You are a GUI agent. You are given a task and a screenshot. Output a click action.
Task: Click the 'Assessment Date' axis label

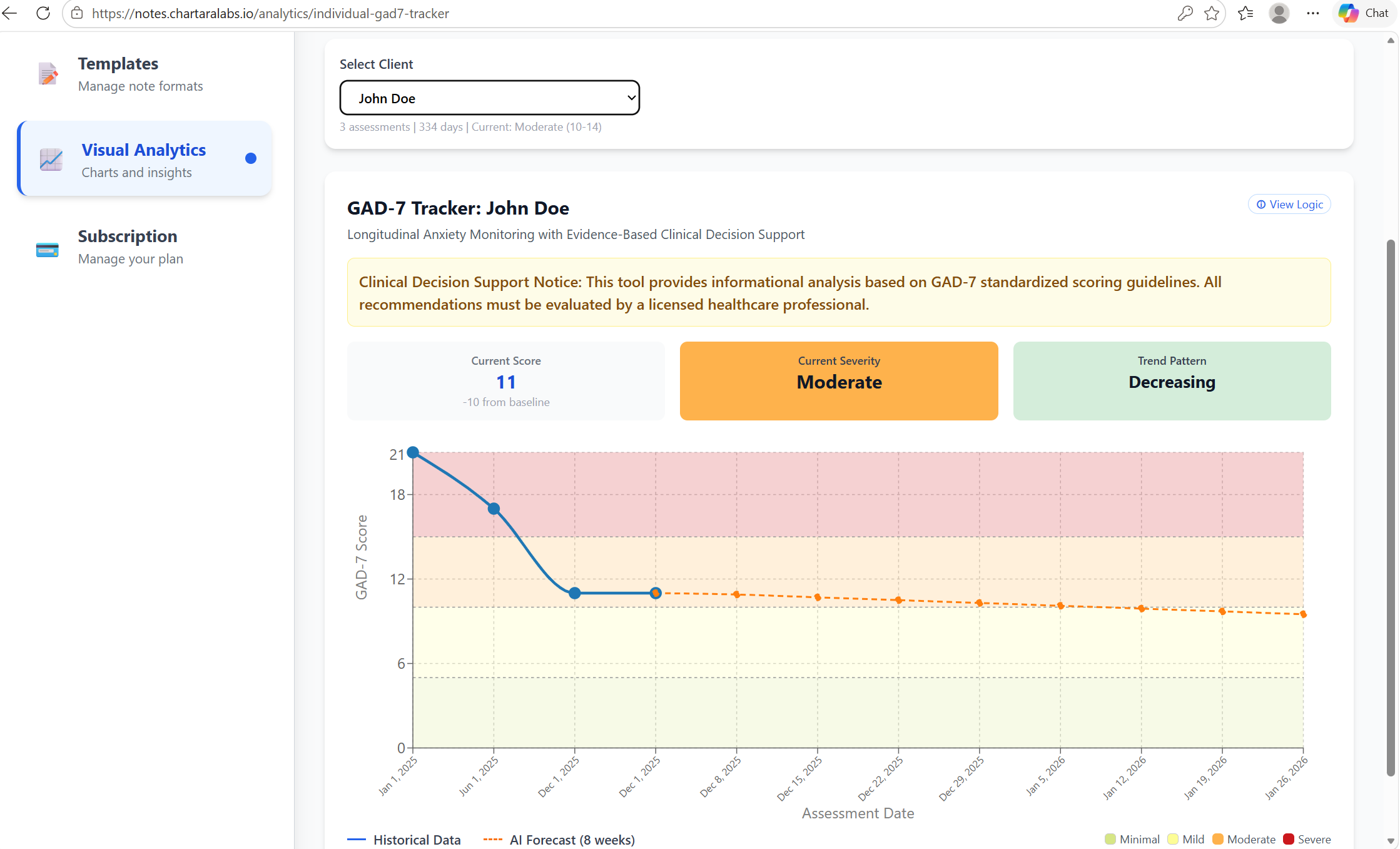coord(858,813)
